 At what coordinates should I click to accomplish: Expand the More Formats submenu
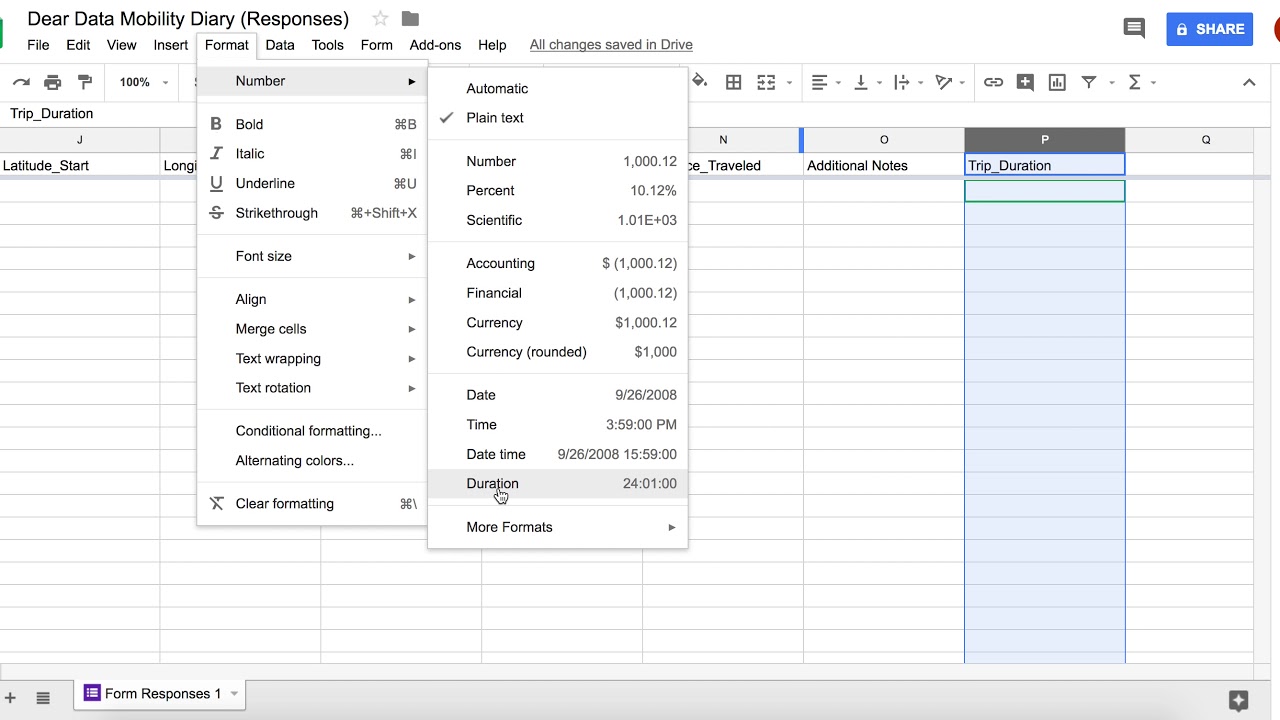558,527
